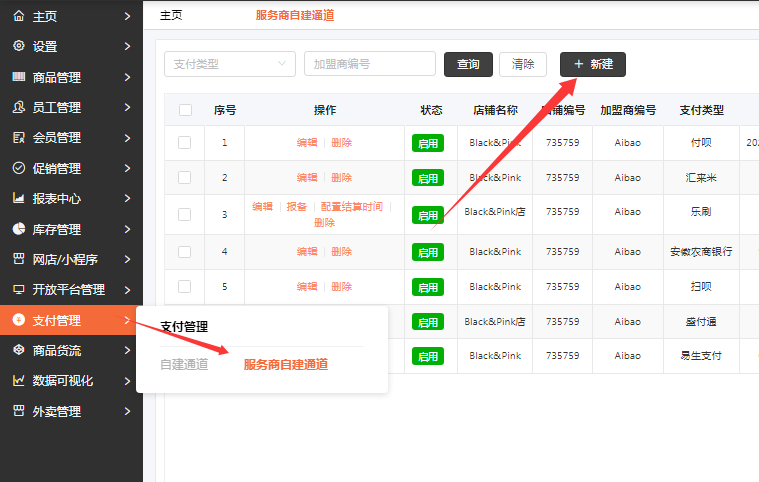The height and width of the screenshot is (482, 759).
Task: Switch to the 主页 tab
Action: coord(171,16)
